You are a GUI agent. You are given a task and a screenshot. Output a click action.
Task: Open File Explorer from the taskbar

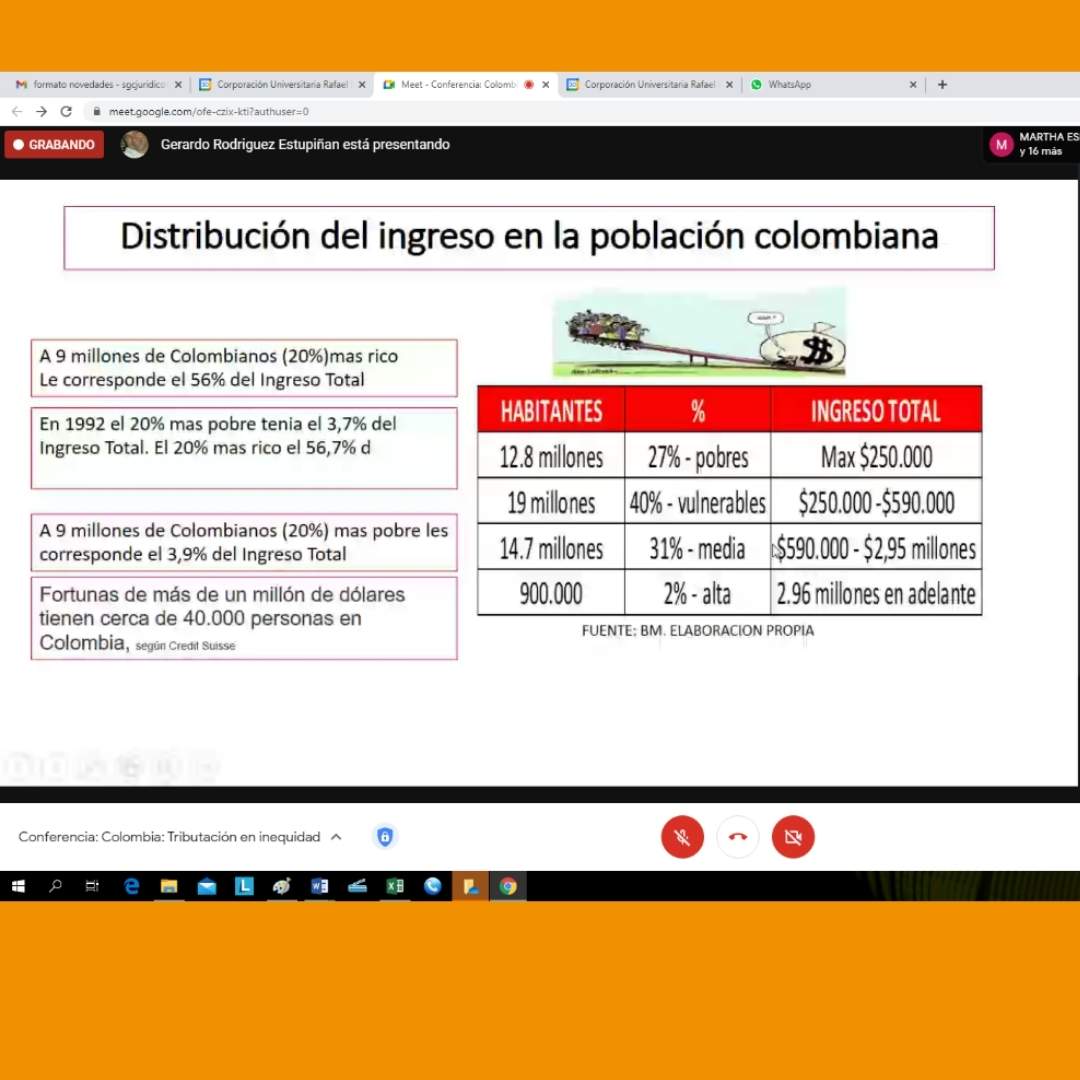click(169, 886)
